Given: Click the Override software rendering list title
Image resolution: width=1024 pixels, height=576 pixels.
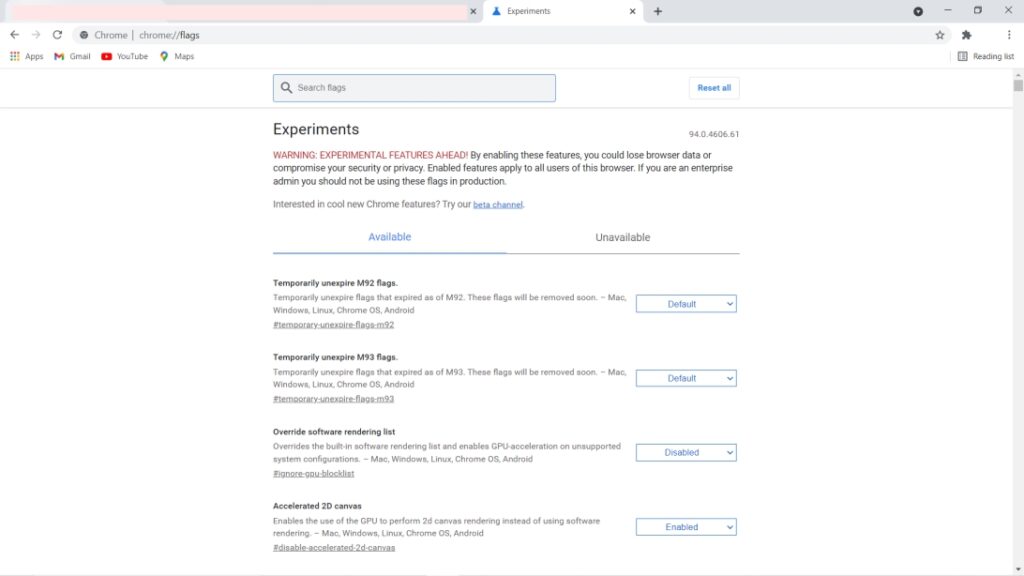Looking at the screenshot, I should pos(334,432).
